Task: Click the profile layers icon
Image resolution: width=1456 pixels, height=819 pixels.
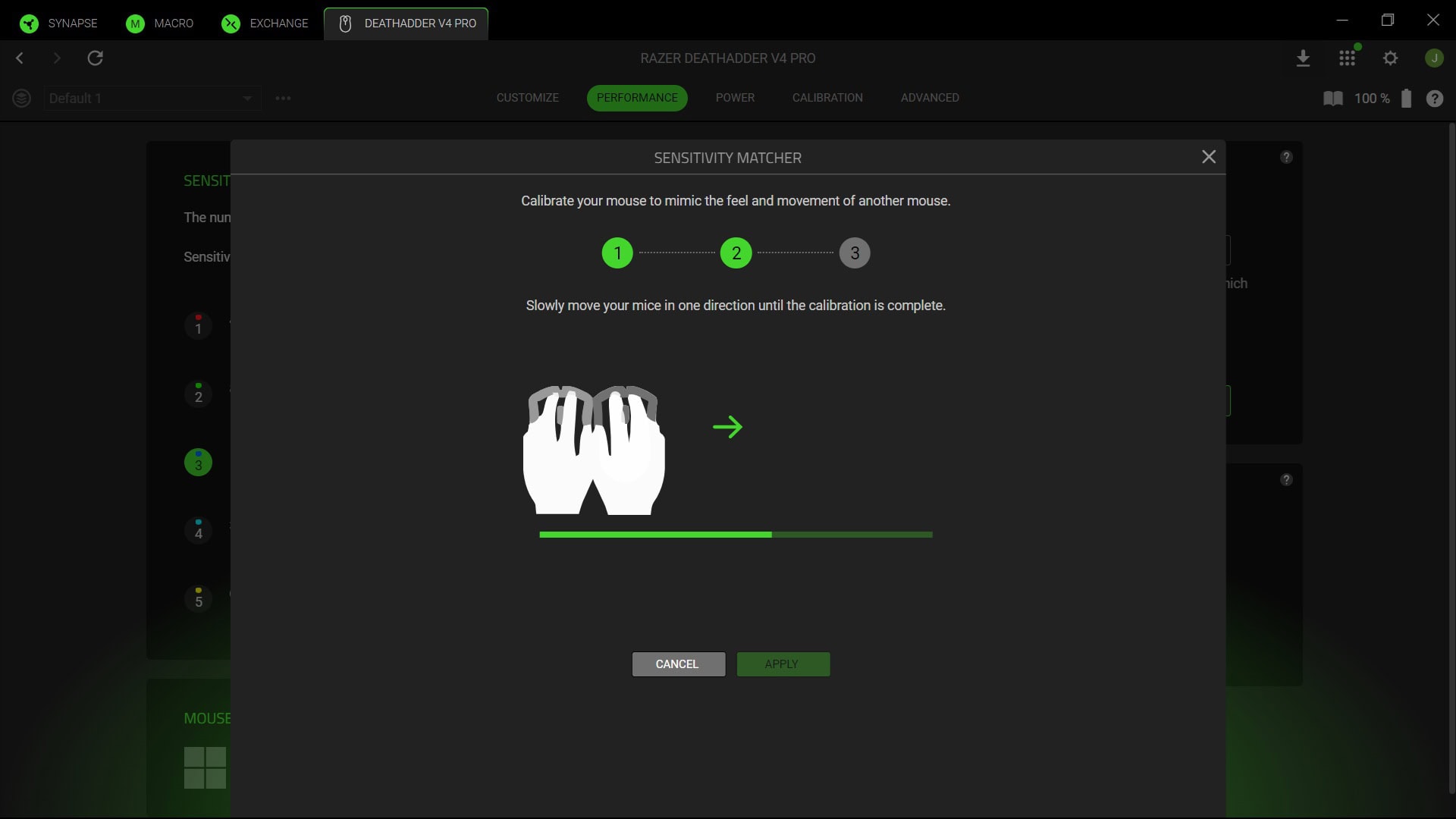Action: pos(21,98)
